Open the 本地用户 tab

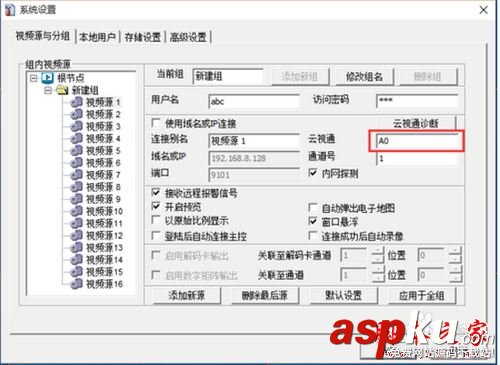(97, 37)
